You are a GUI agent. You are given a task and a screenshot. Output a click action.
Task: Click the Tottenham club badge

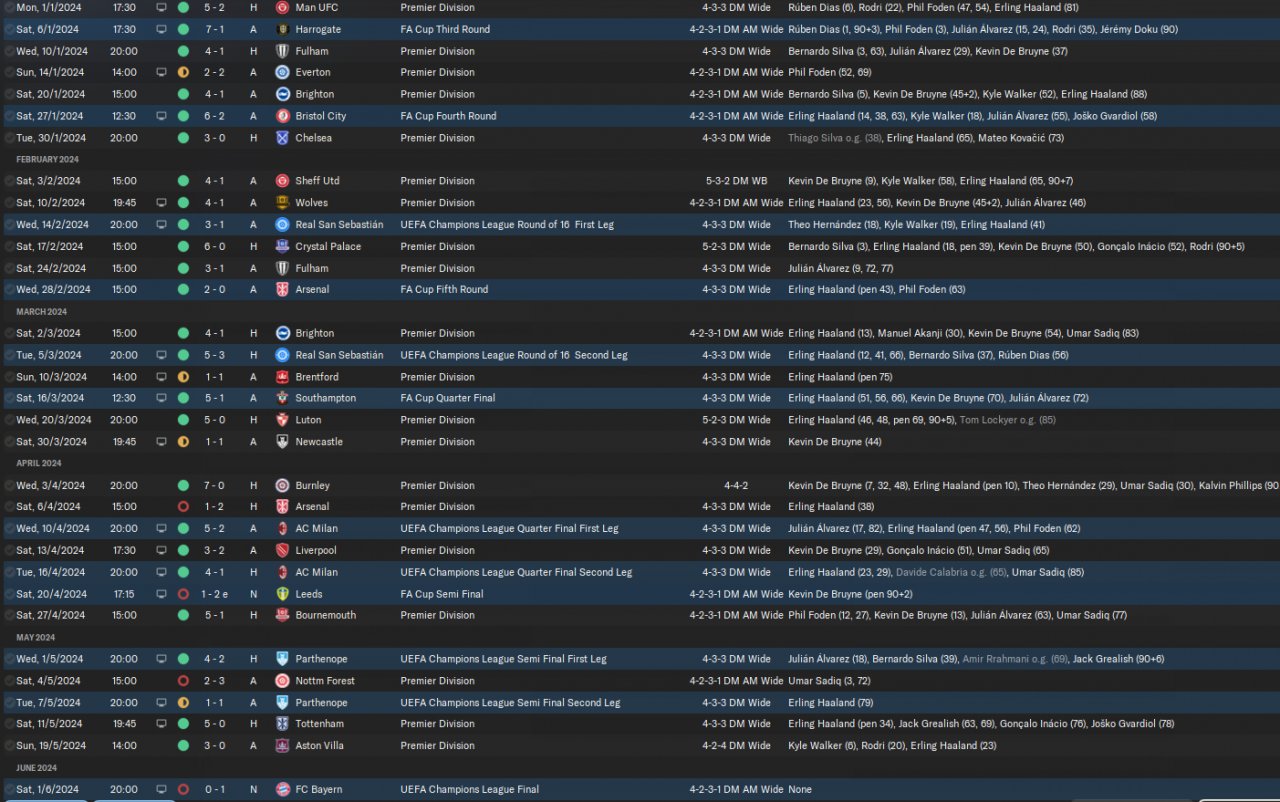tap(283, 724)
